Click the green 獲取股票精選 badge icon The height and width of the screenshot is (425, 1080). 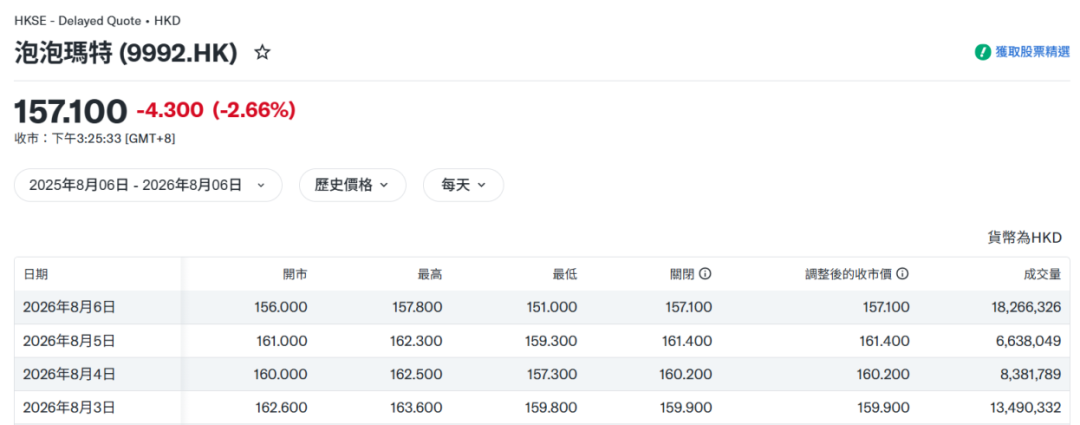[982, 52]
